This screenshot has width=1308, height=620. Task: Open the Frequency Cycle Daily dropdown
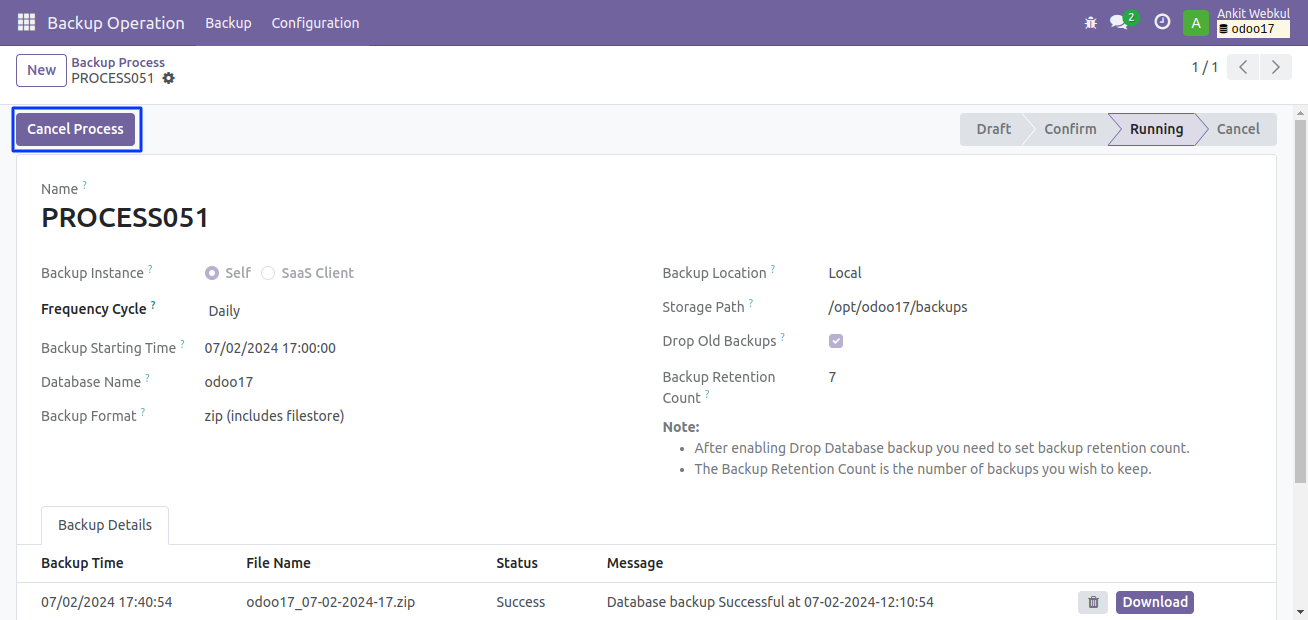click(224, 311)
